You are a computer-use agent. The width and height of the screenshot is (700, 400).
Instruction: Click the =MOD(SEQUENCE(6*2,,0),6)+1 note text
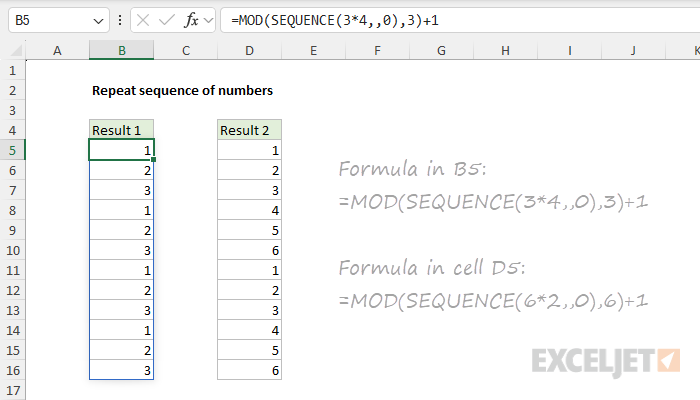tap(493, 301)
